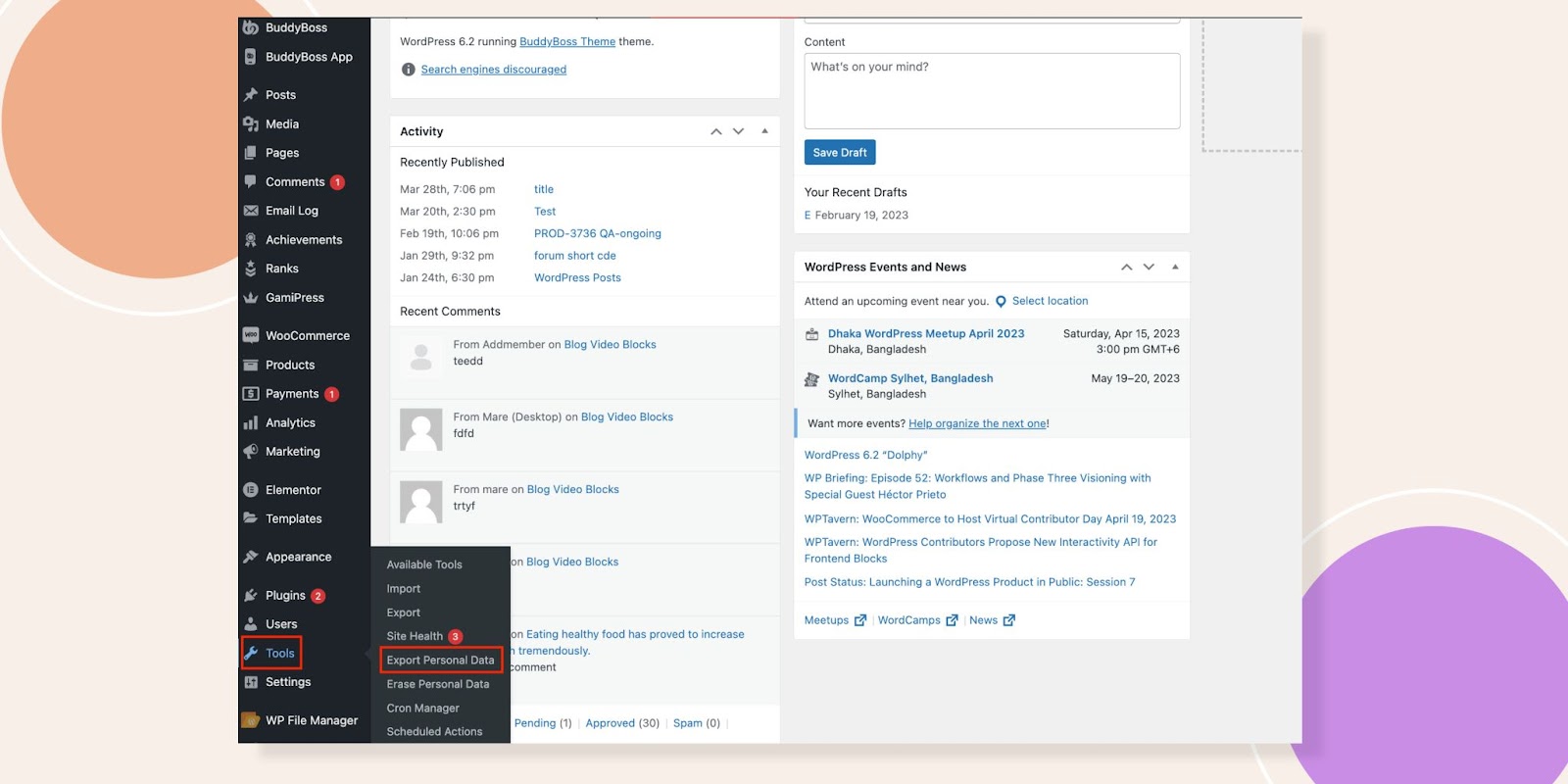Image resolution: width=1568 pixels, height=784 pixels.
Task: Filter comments by Pending (1)
Action: tap(543, 723)
